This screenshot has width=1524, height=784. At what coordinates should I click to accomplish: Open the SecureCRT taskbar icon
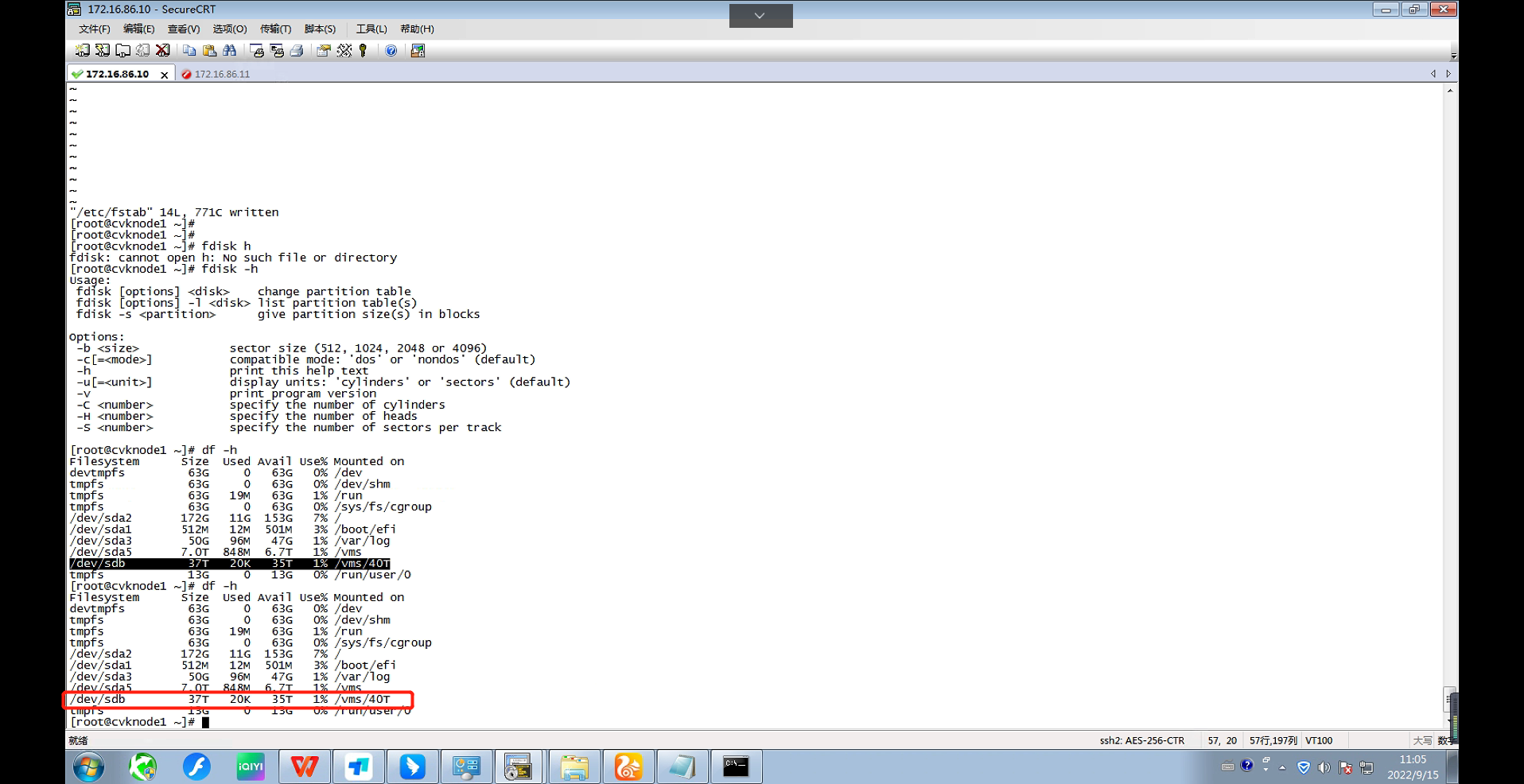pyautogui.click(x=519, y=767)
